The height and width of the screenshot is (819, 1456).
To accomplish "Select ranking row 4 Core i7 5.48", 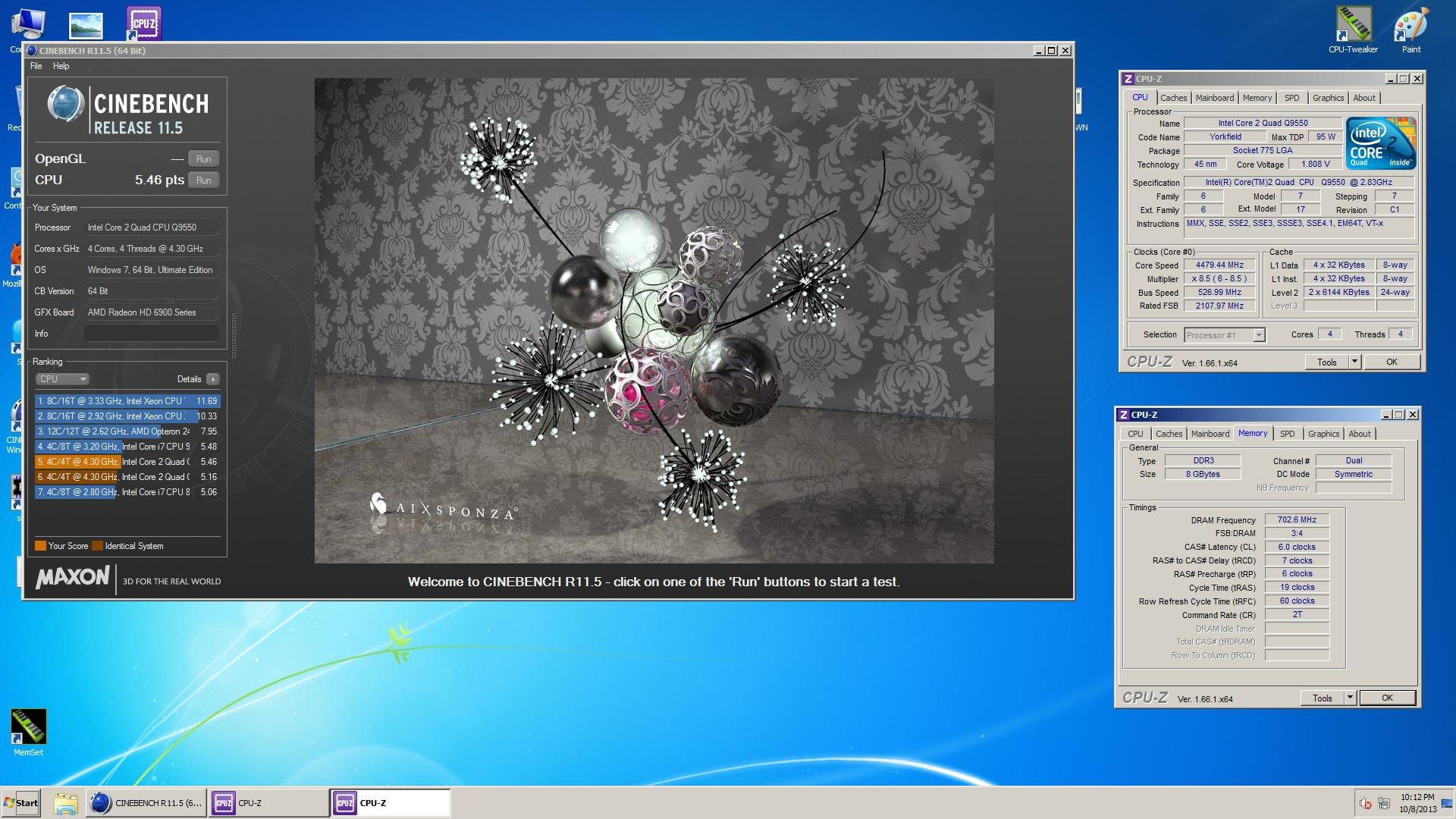I will (127, 447).
